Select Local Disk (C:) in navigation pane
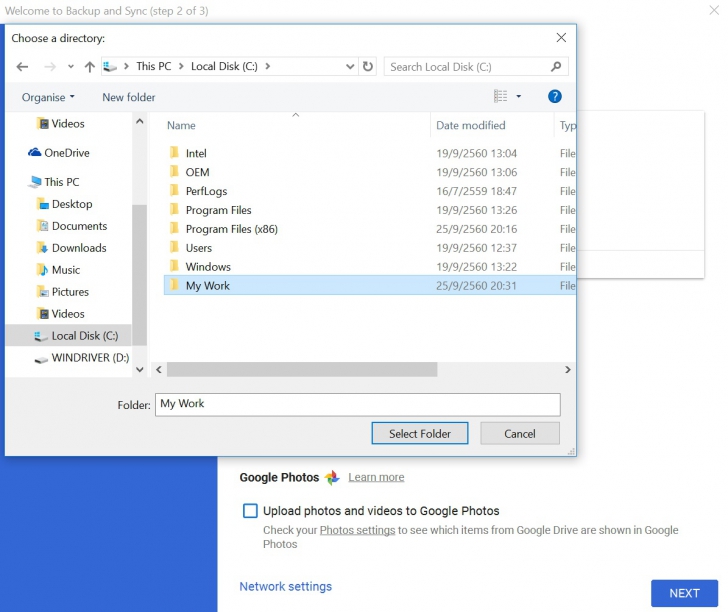Viewport: 728px width, 612px height. coord(69,336)
